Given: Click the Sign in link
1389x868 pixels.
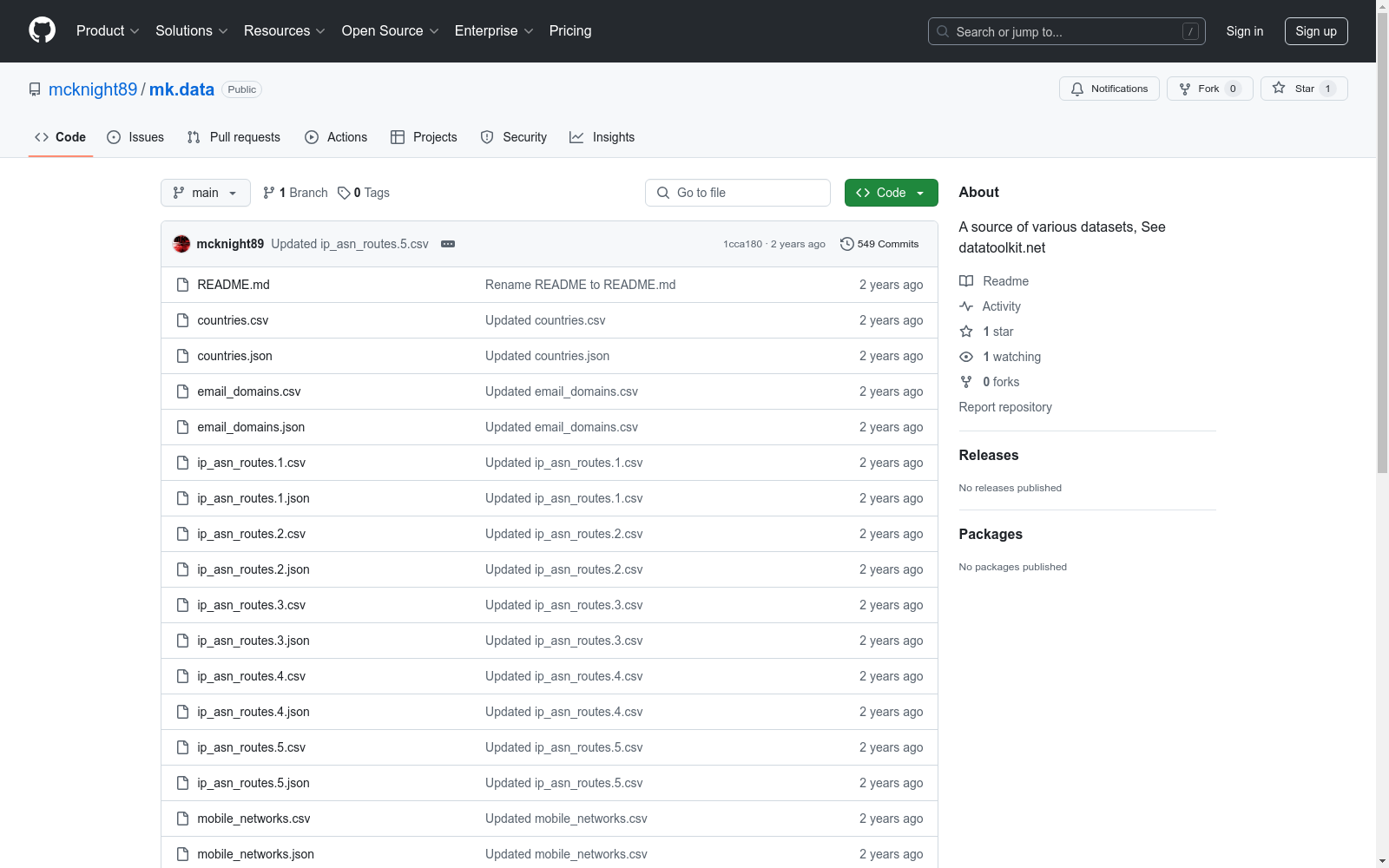Looking at the screenshot, I should [1245, 31].
